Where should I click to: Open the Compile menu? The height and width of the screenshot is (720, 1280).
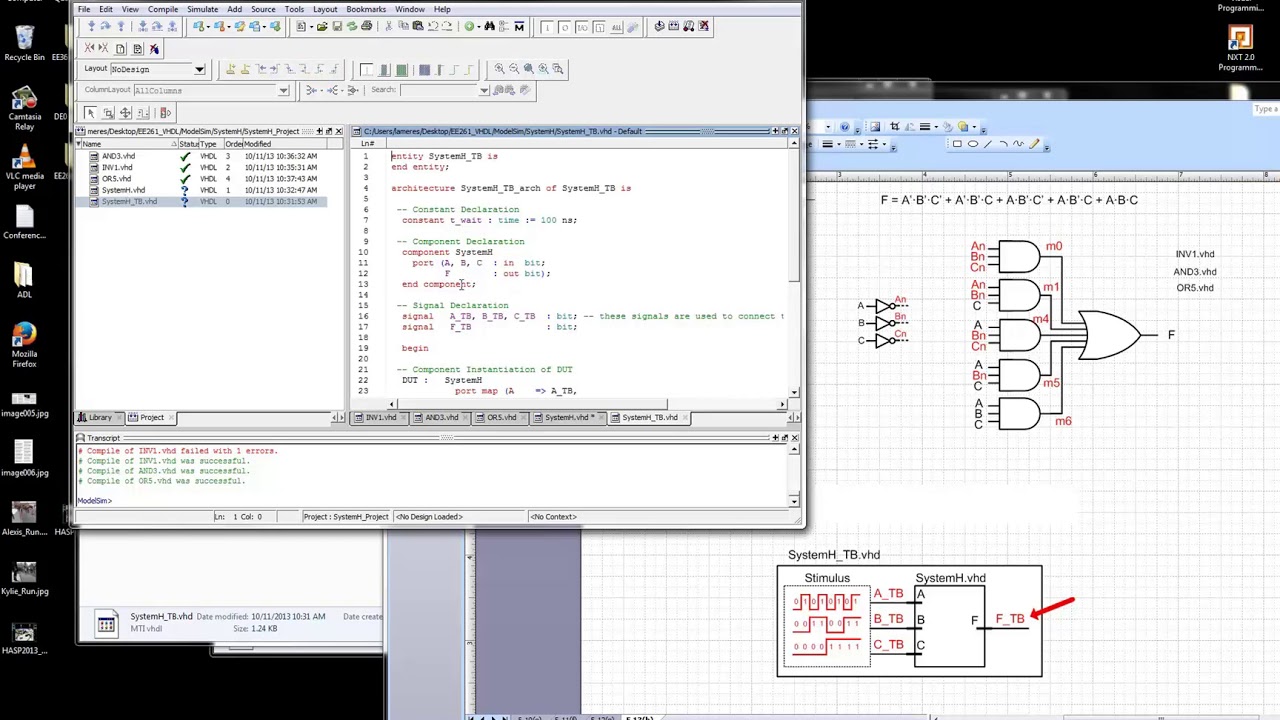point(163,9)
